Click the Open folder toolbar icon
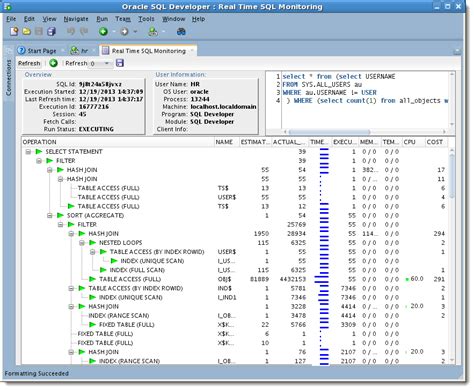474x390 pixels. (x=26, y=32)
